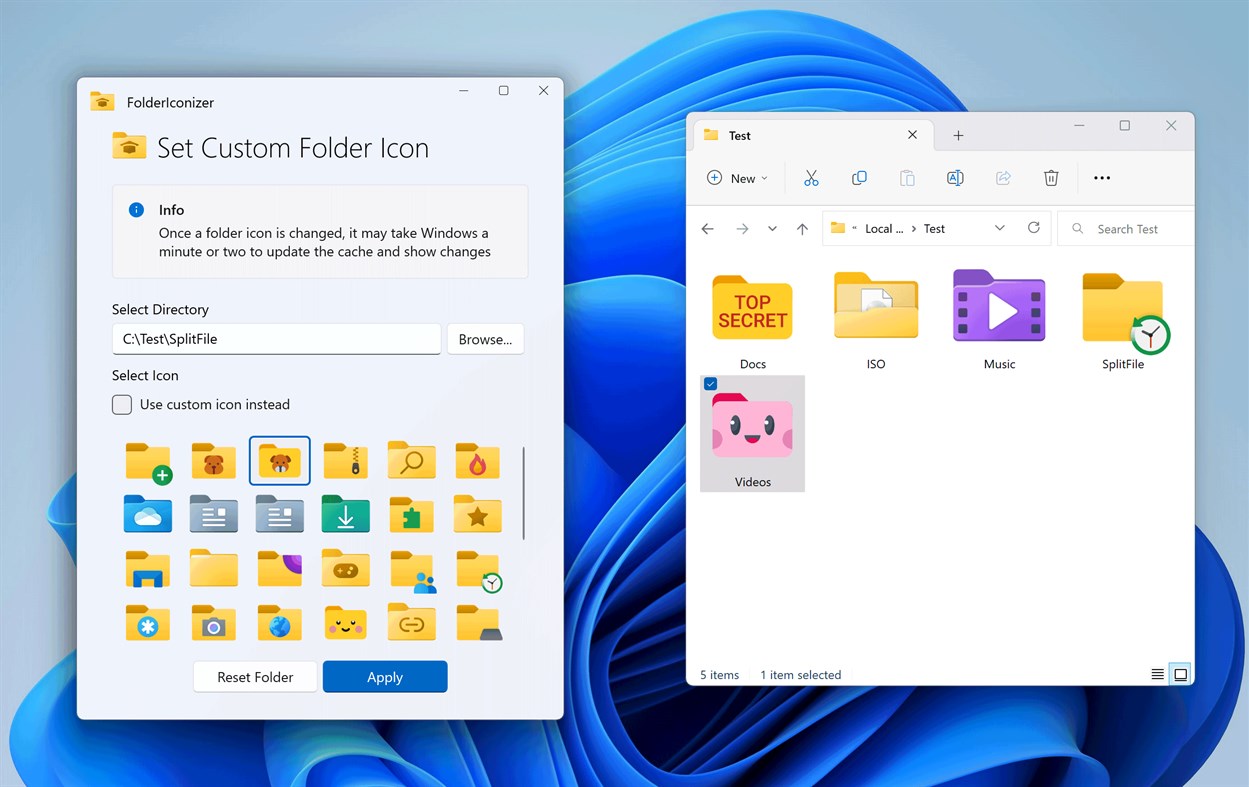The height and width of the screenshot is (787, 1249).
Task: Open the See more ellipsis menu
Action: pyautogui.click(x=1102, y=177)
